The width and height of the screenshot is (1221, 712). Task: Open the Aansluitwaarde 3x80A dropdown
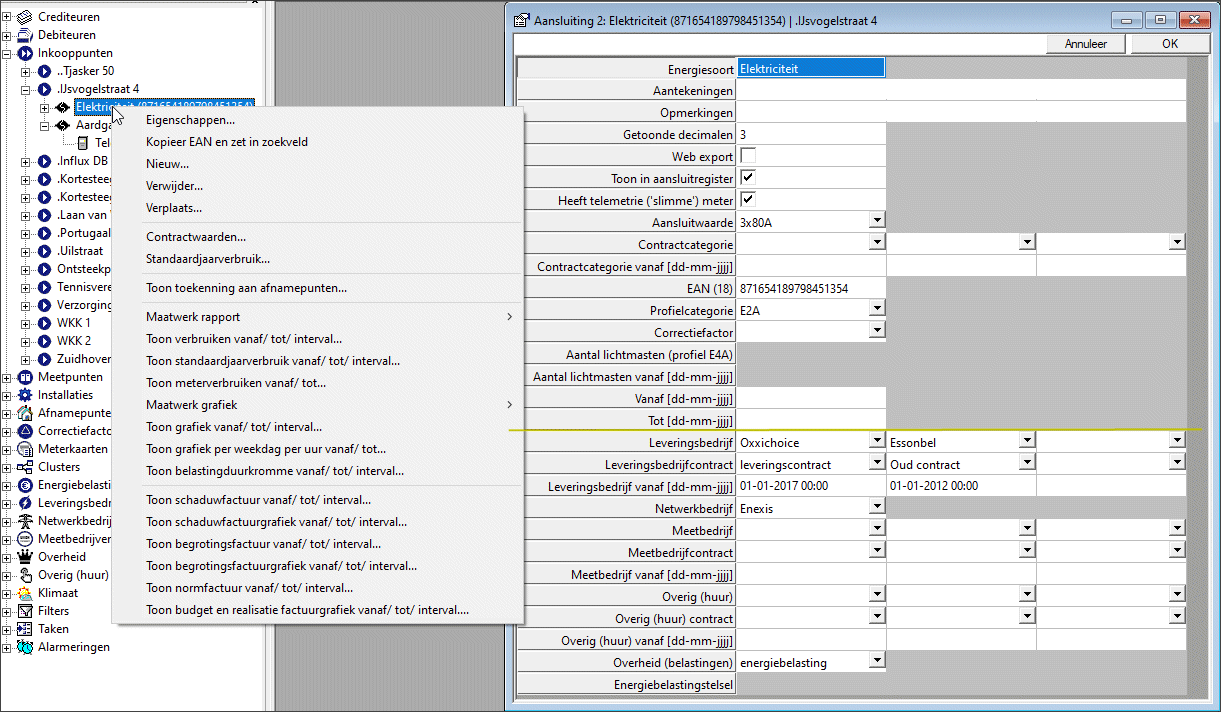876,222
